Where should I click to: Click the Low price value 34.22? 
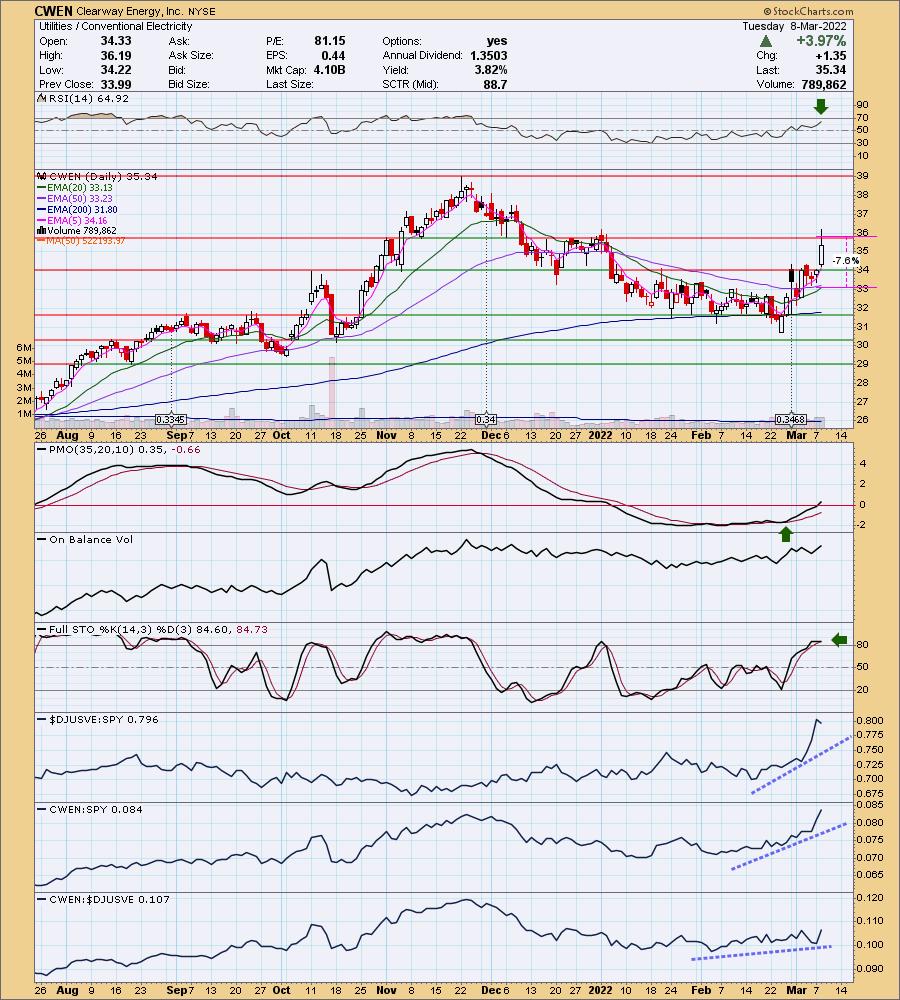tap(116, 70)
